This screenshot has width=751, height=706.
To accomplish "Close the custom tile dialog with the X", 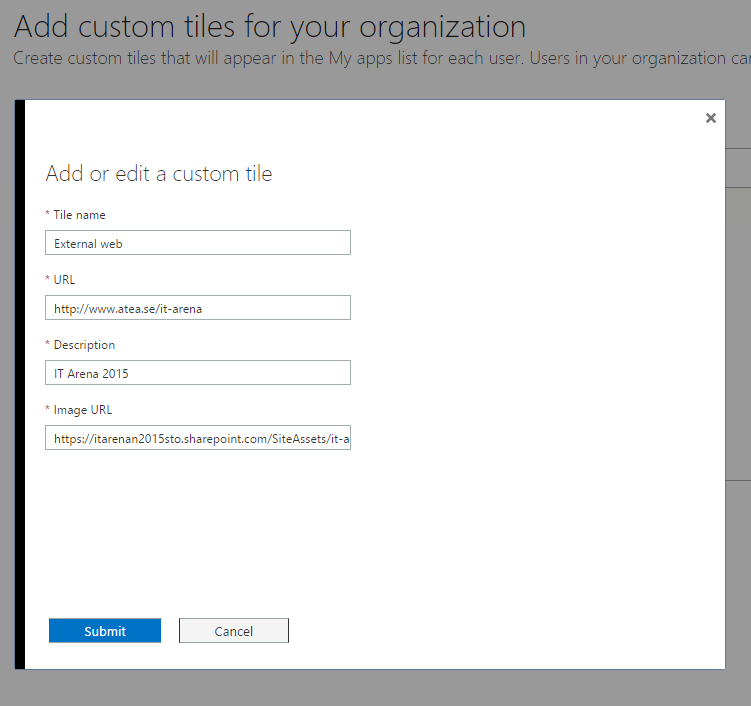I will (x=711, y=118).
